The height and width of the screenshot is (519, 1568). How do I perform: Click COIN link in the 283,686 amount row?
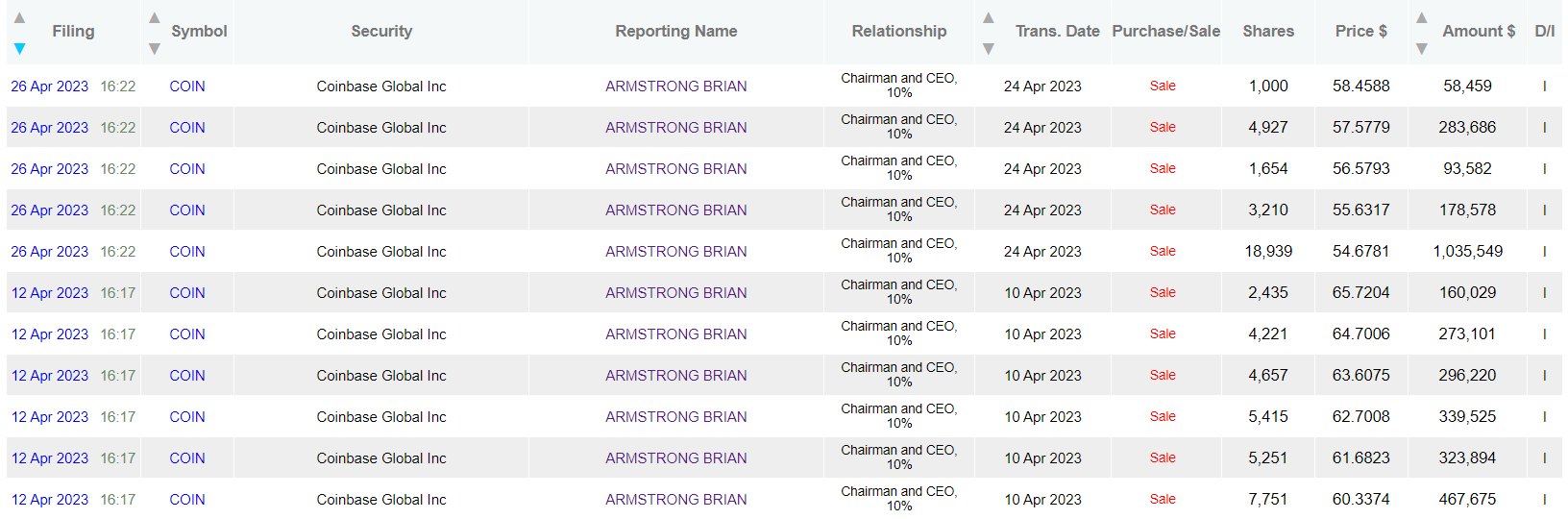coord(187,128)
